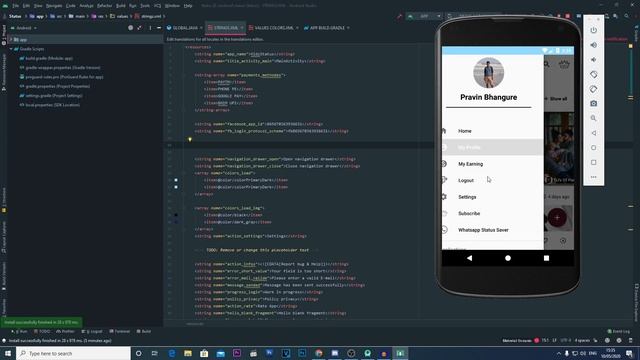The height and width of the screenshot is (360, 640).
Task: Click the colorPrimaryDark gutter swatch on the first item line
Action: tap(176, 180)
